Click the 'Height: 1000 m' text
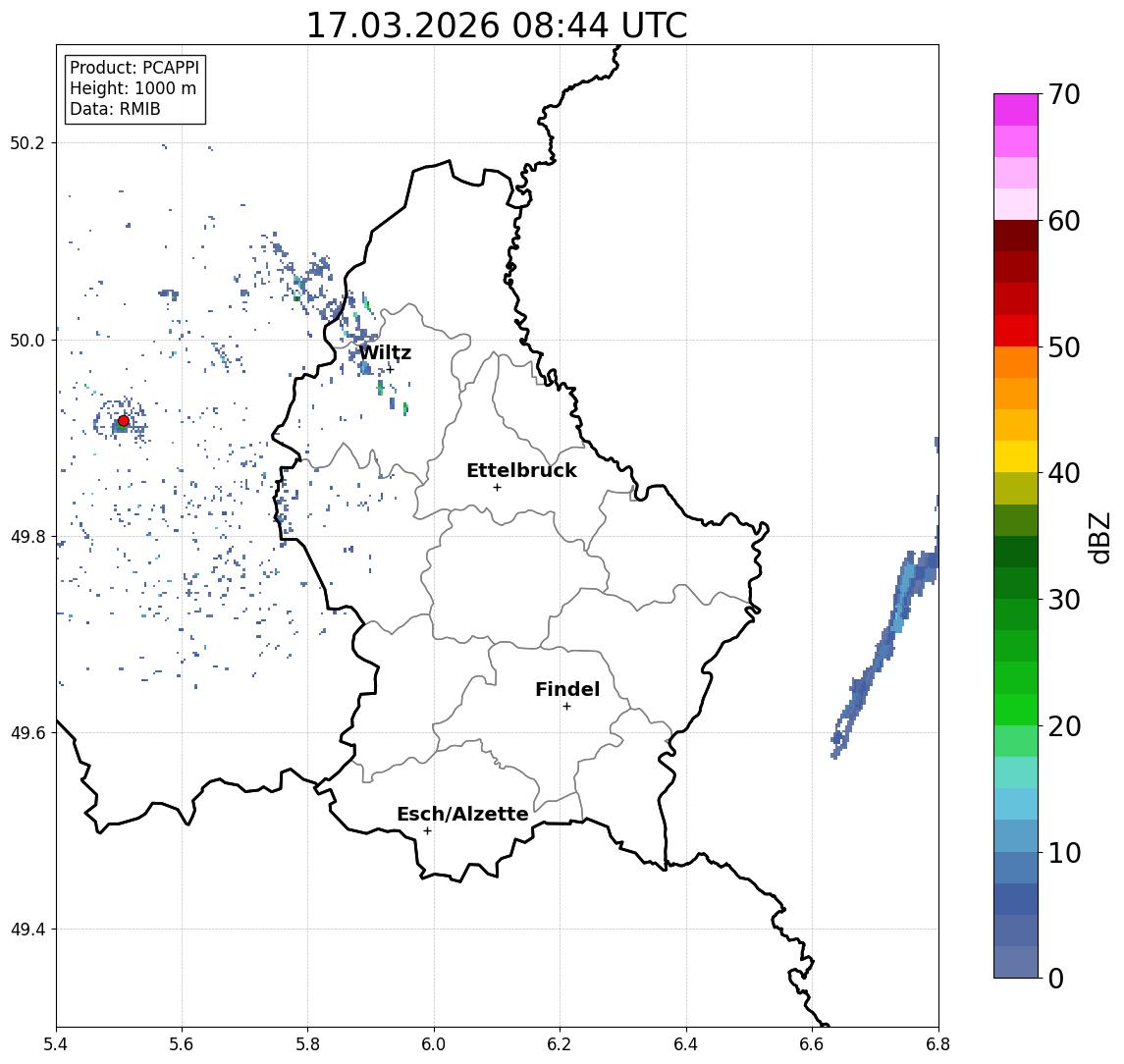The width and height of the screenshot is (1124, 1064). point(133,88)
